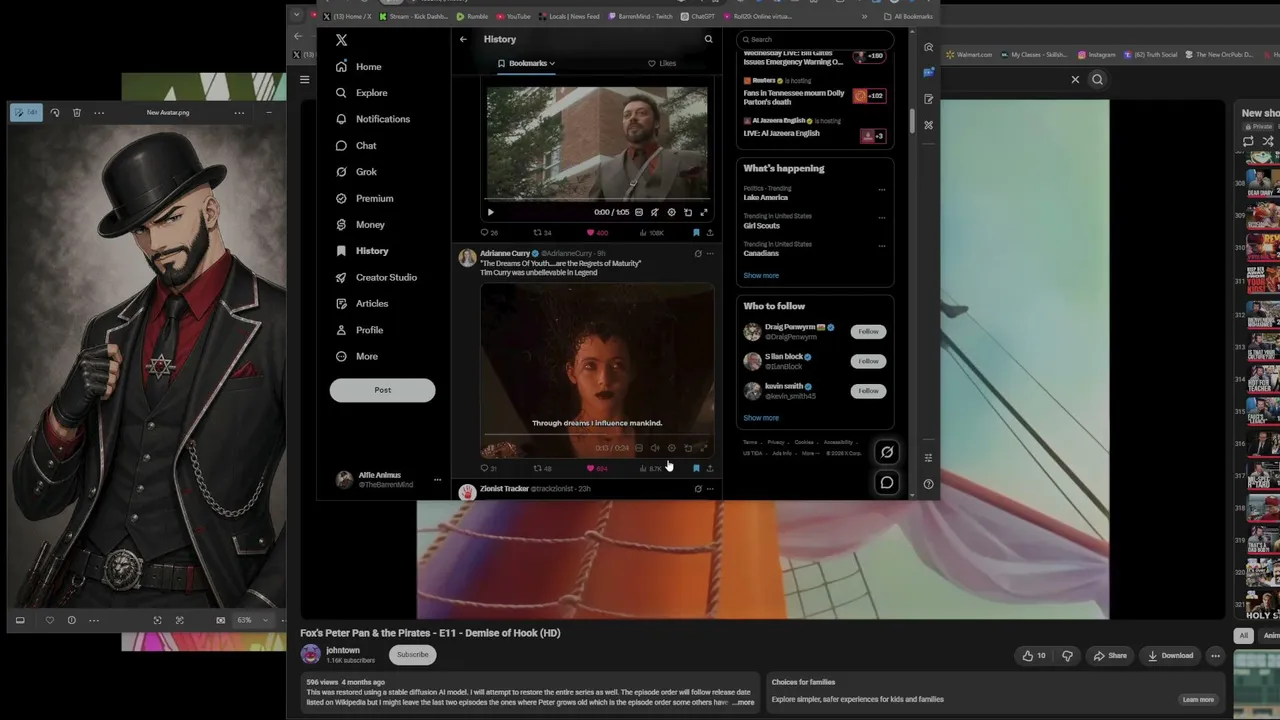Open Articles in X sidebar
Image resolution: width=1280 pixels, height=720 pixels.
click(x=362, y=304)
